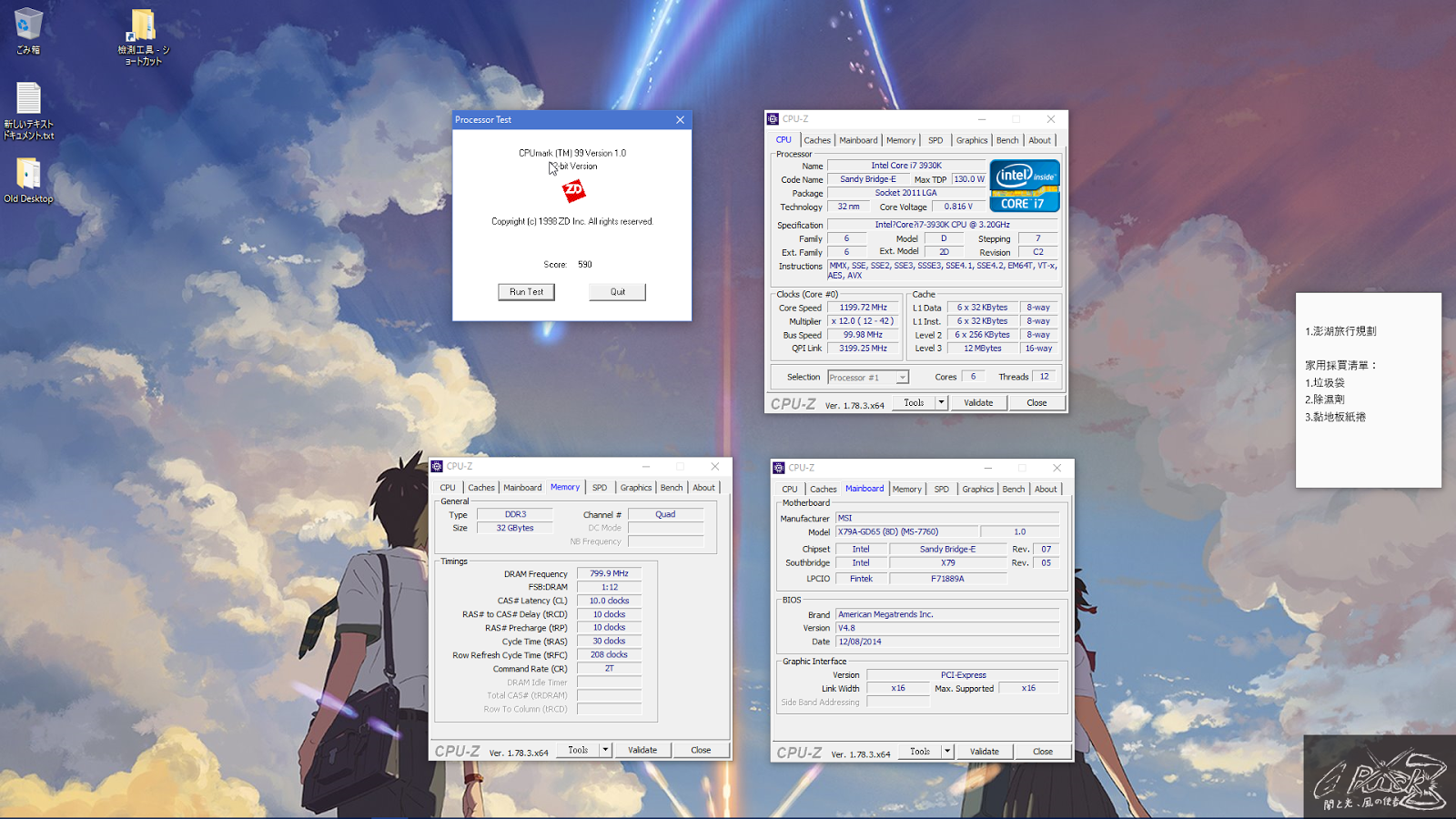Click Close button in the Mainboard window

pyautogui.click(x=1043, y=753)
